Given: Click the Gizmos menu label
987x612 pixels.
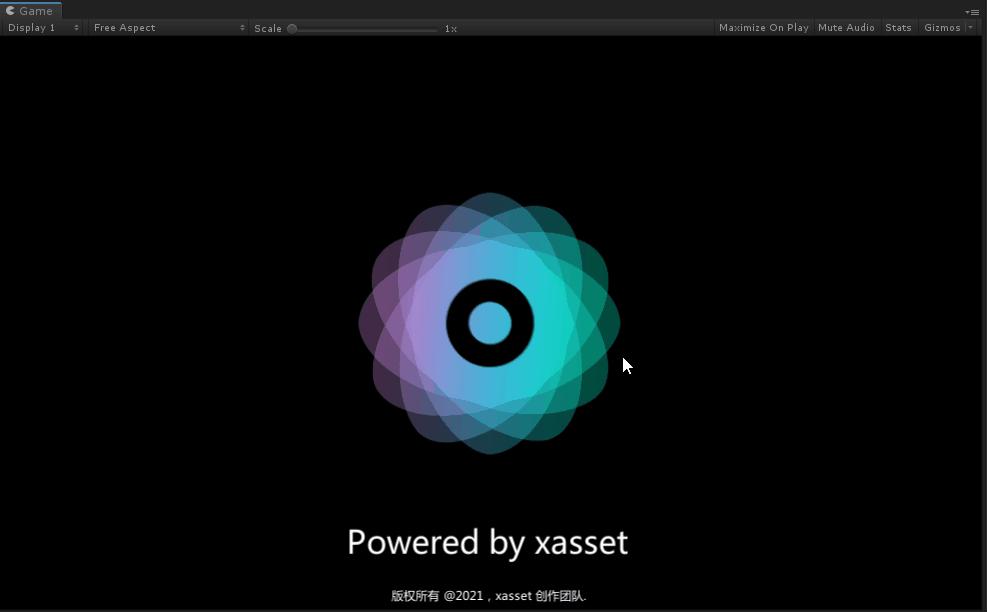Looking at the screenshot, I should (941, 27).
